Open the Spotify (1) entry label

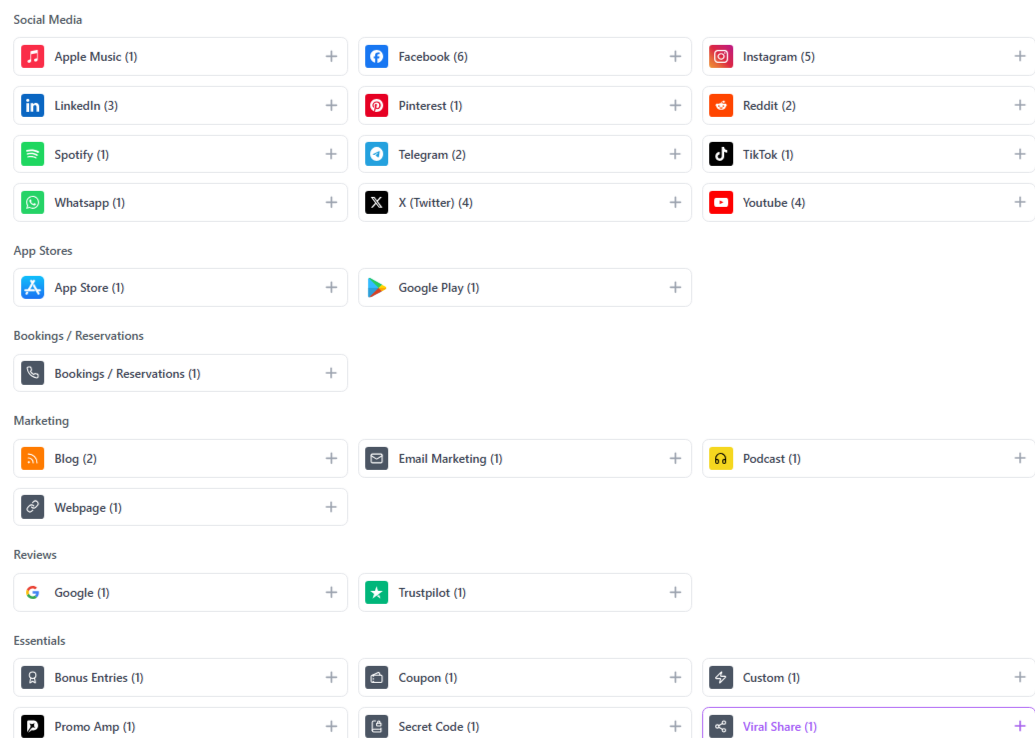[x=82, y=155]
